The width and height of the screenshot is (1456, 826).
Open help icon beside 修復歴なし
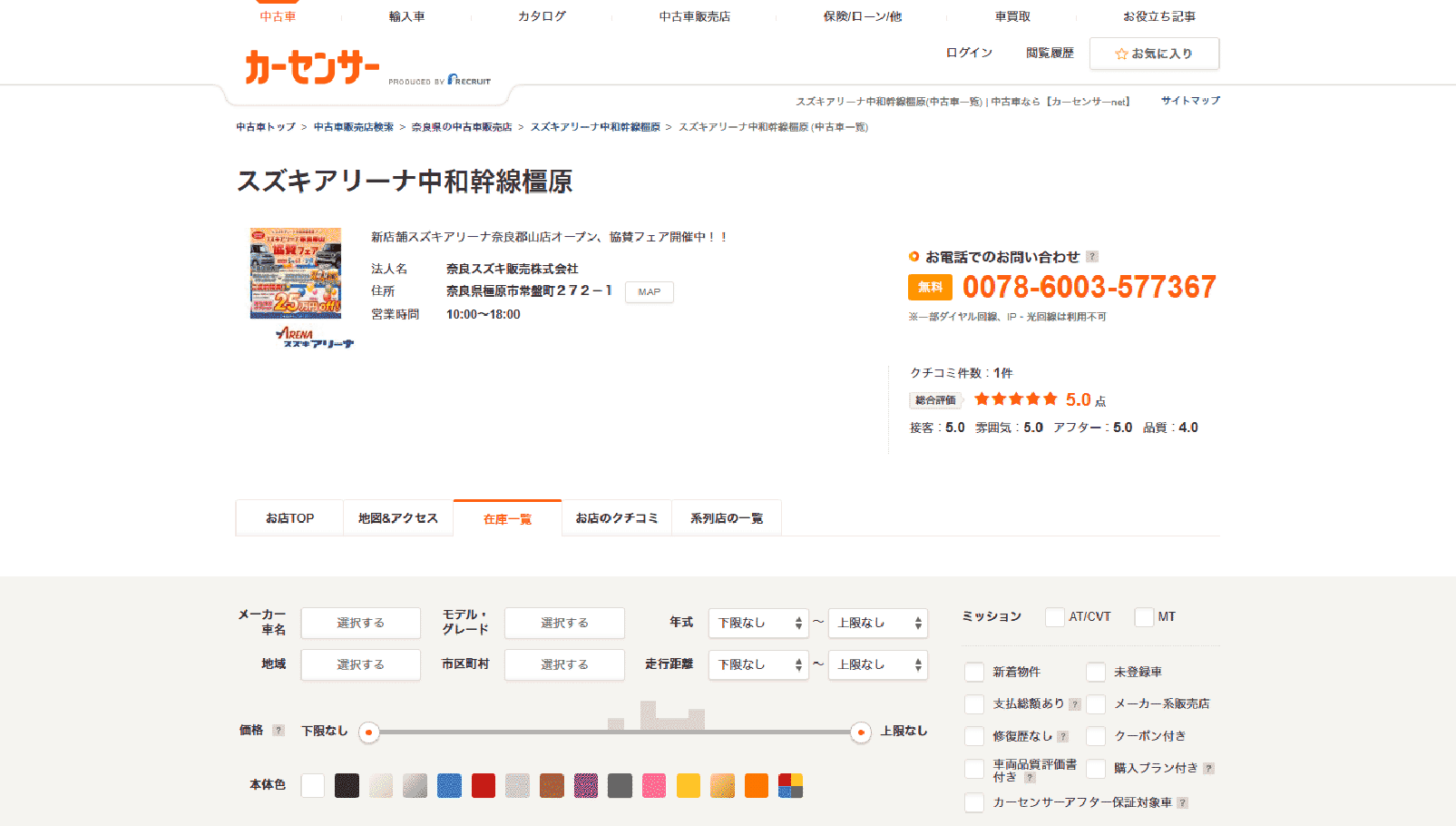click(x=1063, y=737)
